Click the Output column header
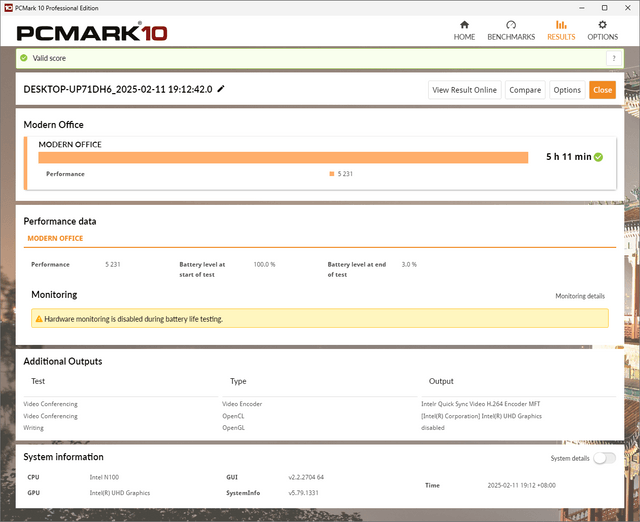This screenshot has width=640, height=522. click(x=441, y=381)
